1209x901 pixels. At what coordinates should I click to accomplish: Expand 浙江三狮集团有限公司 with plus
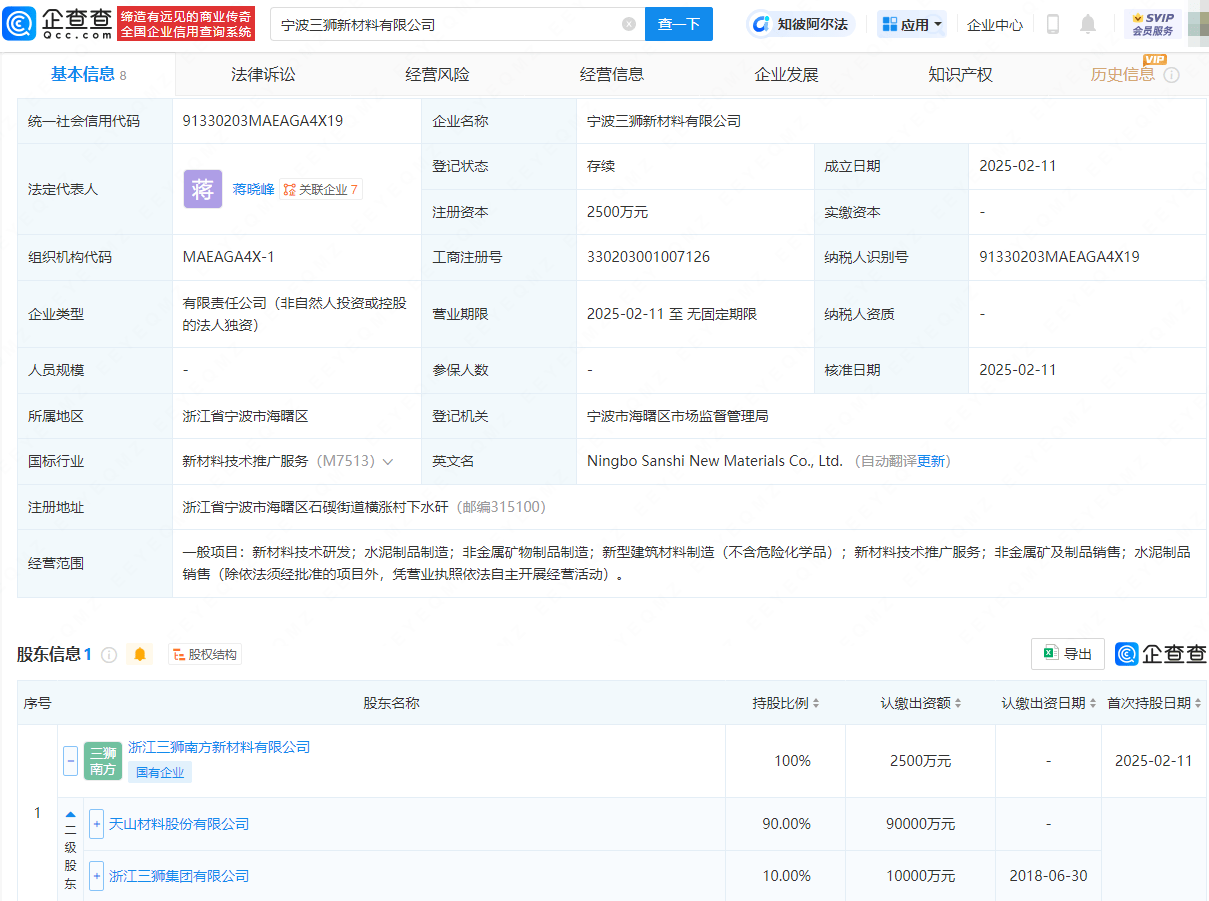(97, 876)
